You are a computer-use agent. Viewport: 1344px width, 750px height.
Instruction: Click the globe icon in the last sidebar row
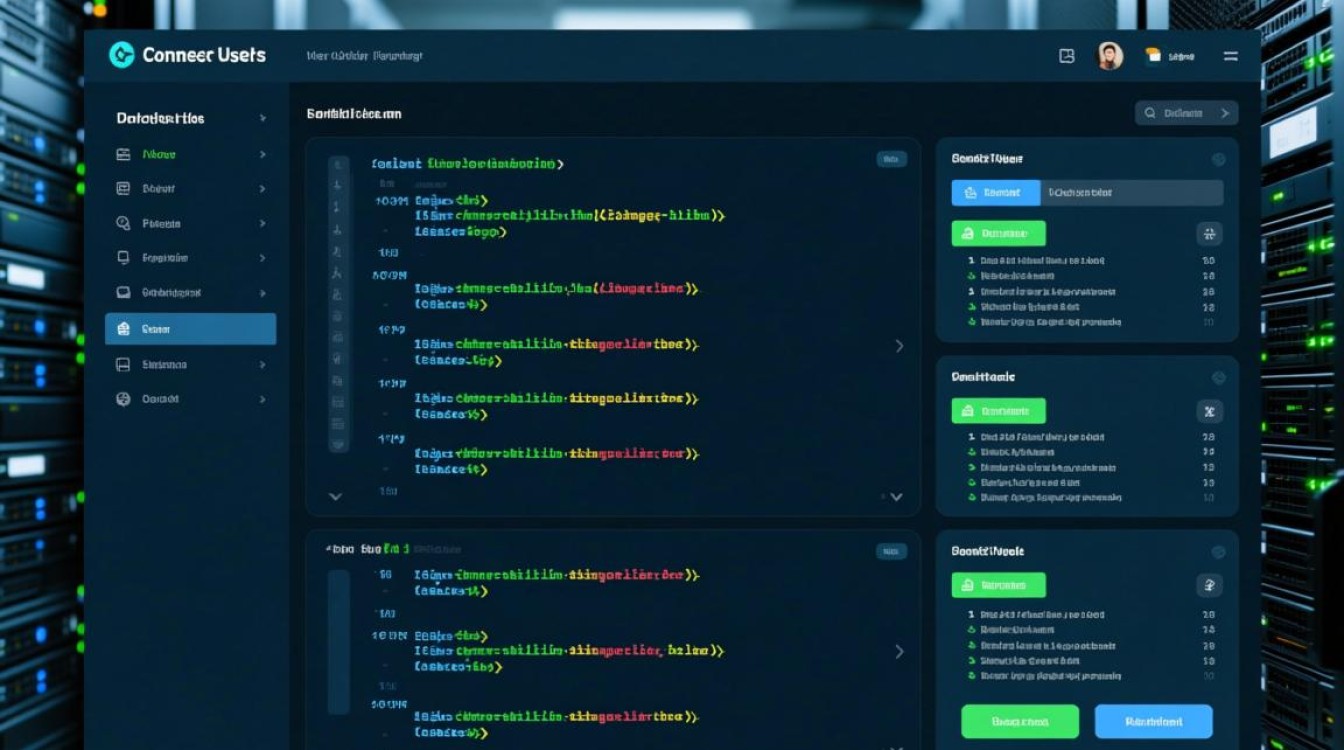tap(123, 398)
